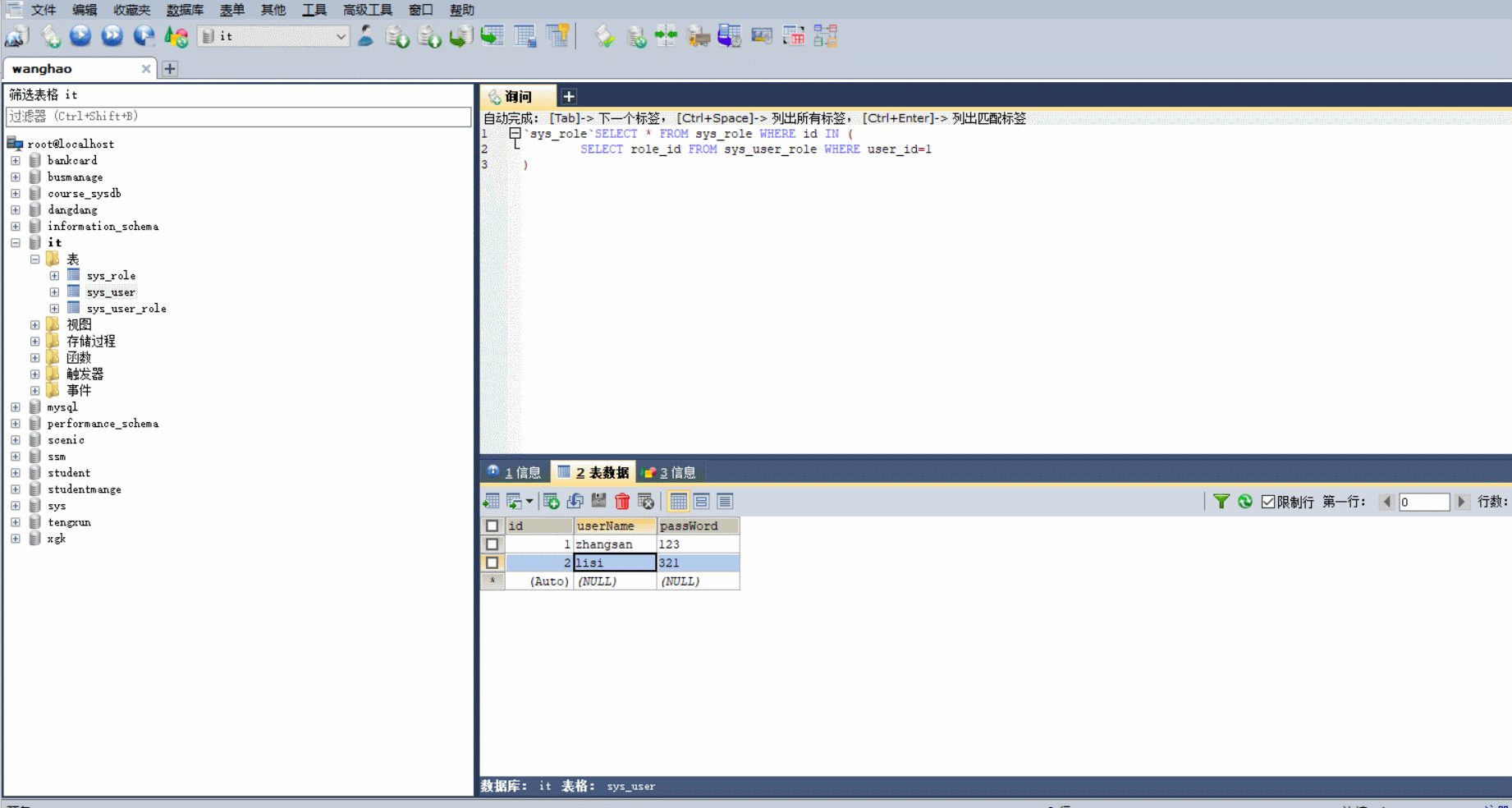
Task: Expand the mysql database node
Action: point(16,406)
